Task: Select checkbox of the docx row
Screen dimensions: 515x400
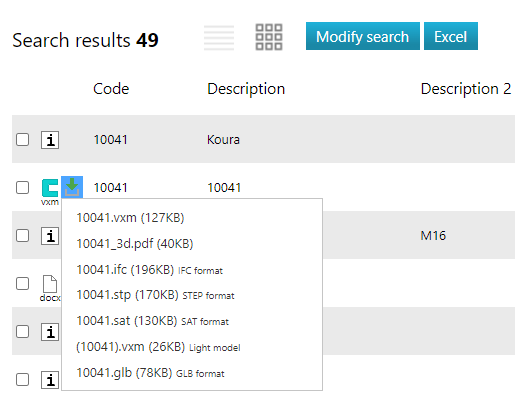Action: pyautogui.click(x=22, y=284)
